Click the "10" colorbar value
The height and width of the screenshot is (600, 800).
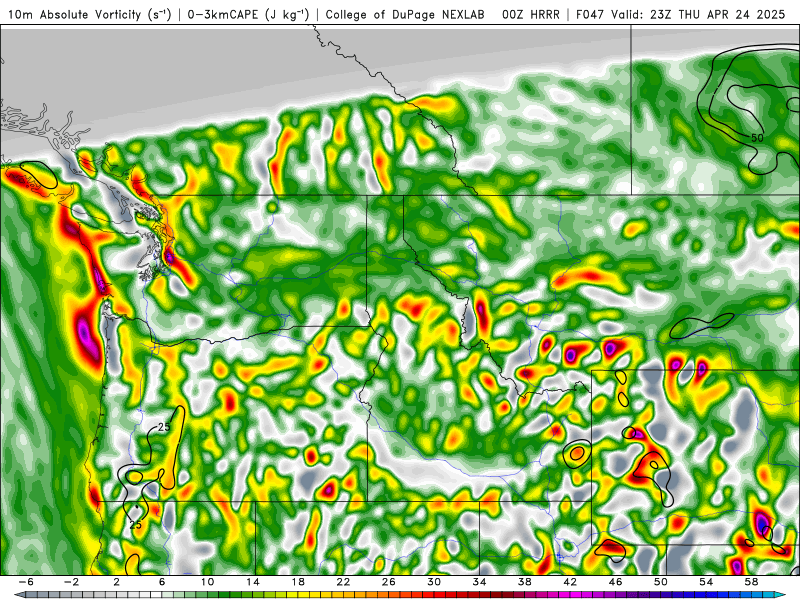pos(207,582)
